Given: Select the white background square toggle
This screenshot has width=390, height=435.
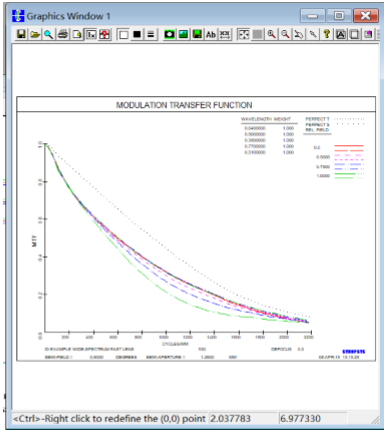Looking at the screenshot, I should coord(123,34).
